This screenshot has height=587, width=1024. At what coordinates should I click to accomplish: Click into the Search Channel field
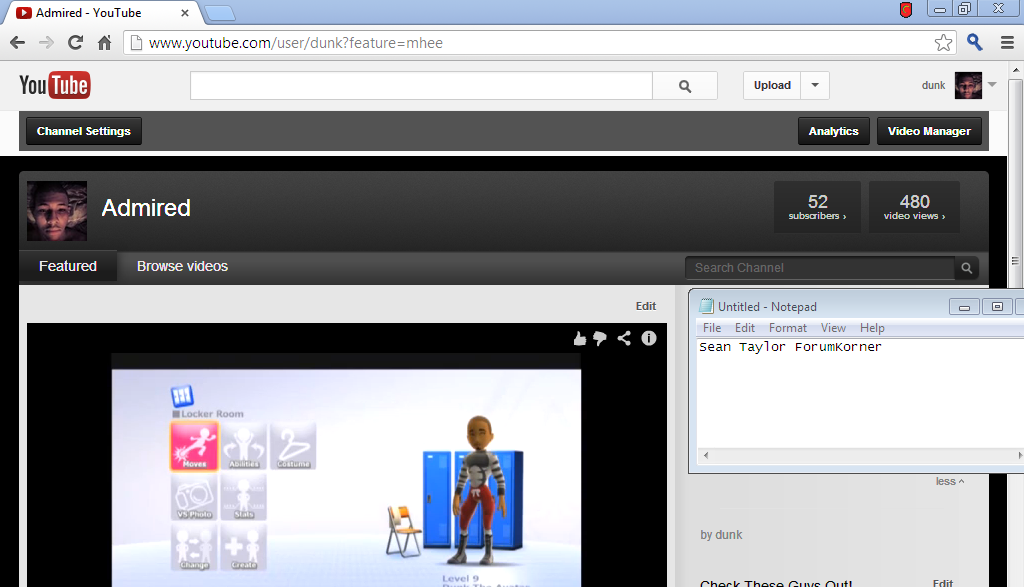tap(820, 268)
